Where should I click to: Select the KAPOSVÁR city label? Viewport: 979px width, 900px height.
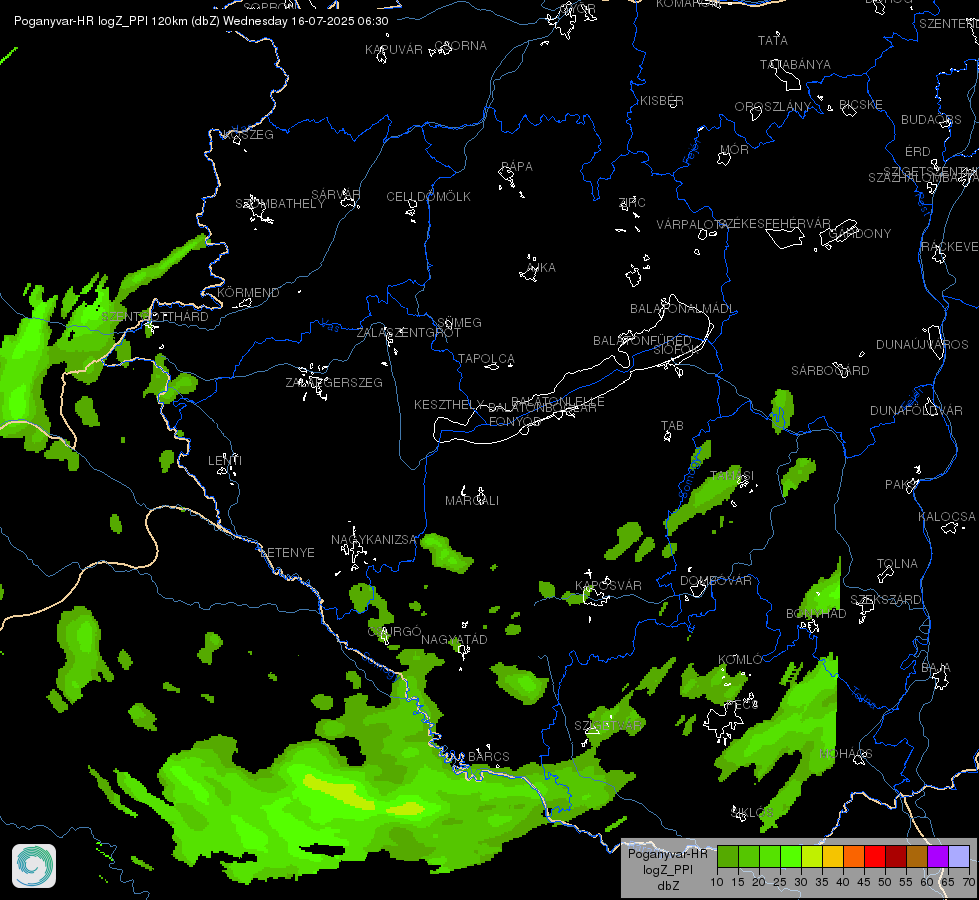608,585
